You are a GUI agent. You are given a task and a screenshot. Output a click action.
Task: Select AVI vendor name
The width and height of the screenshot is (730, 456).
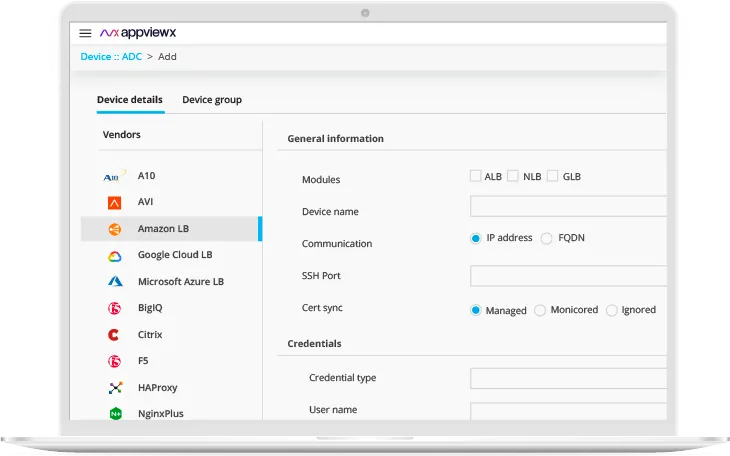pyautogui.click(x=145, y=202)
